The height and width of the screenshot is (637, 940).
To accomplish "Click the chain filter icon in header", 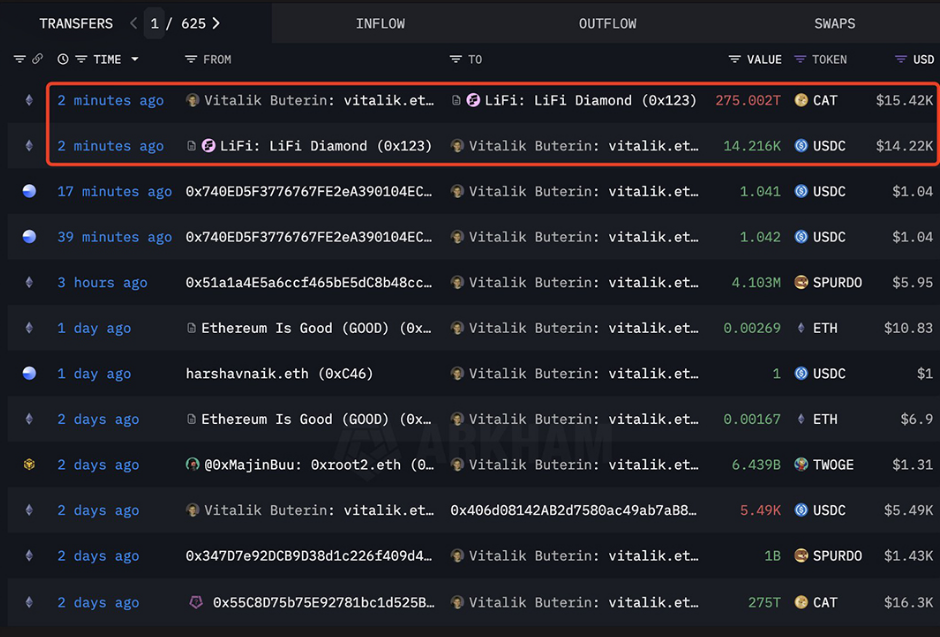I will pos(19,60).
